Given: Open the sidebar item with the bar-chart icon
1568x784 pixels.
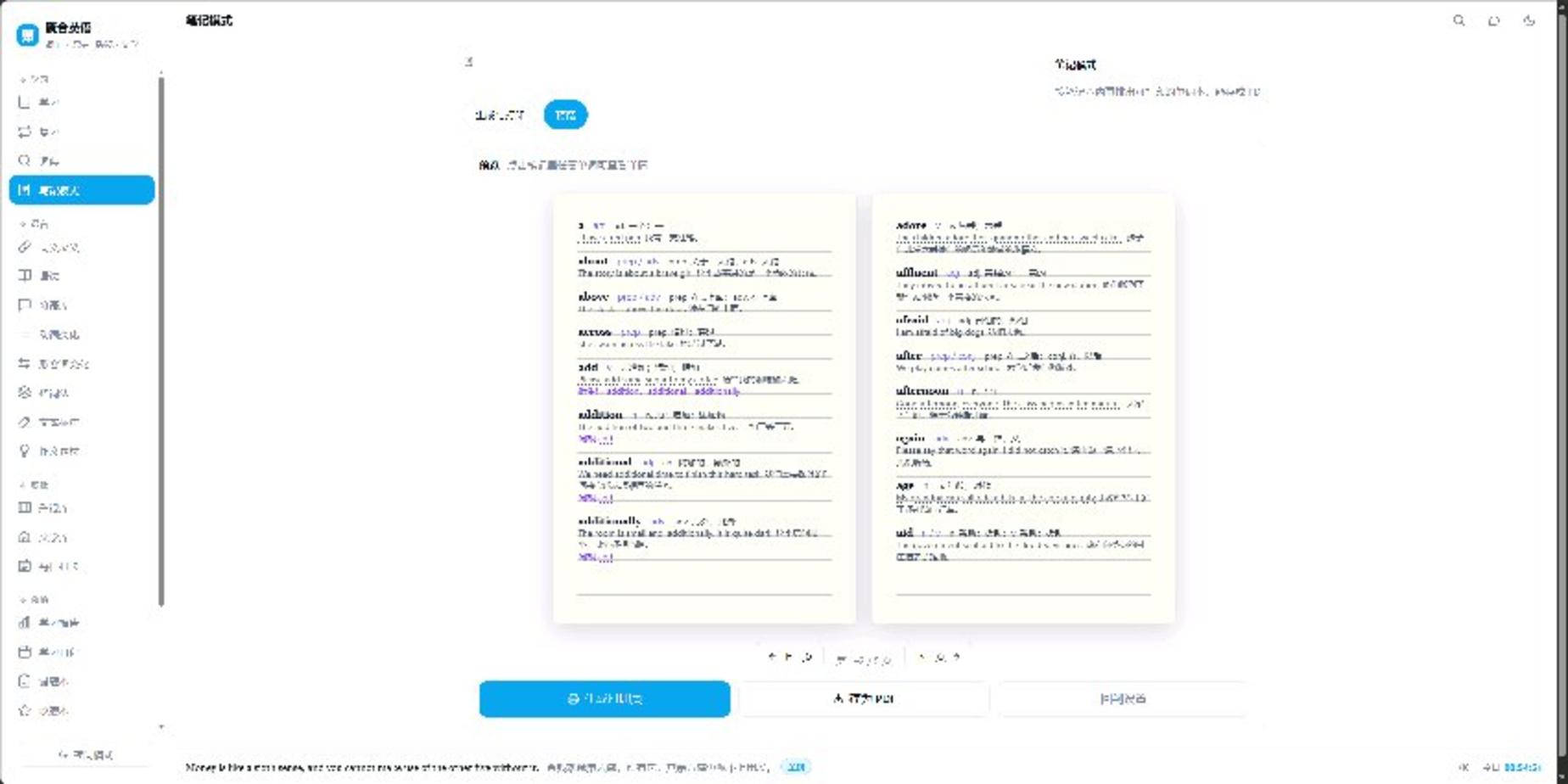Looking at the screenshot, I should coord(81,623).
